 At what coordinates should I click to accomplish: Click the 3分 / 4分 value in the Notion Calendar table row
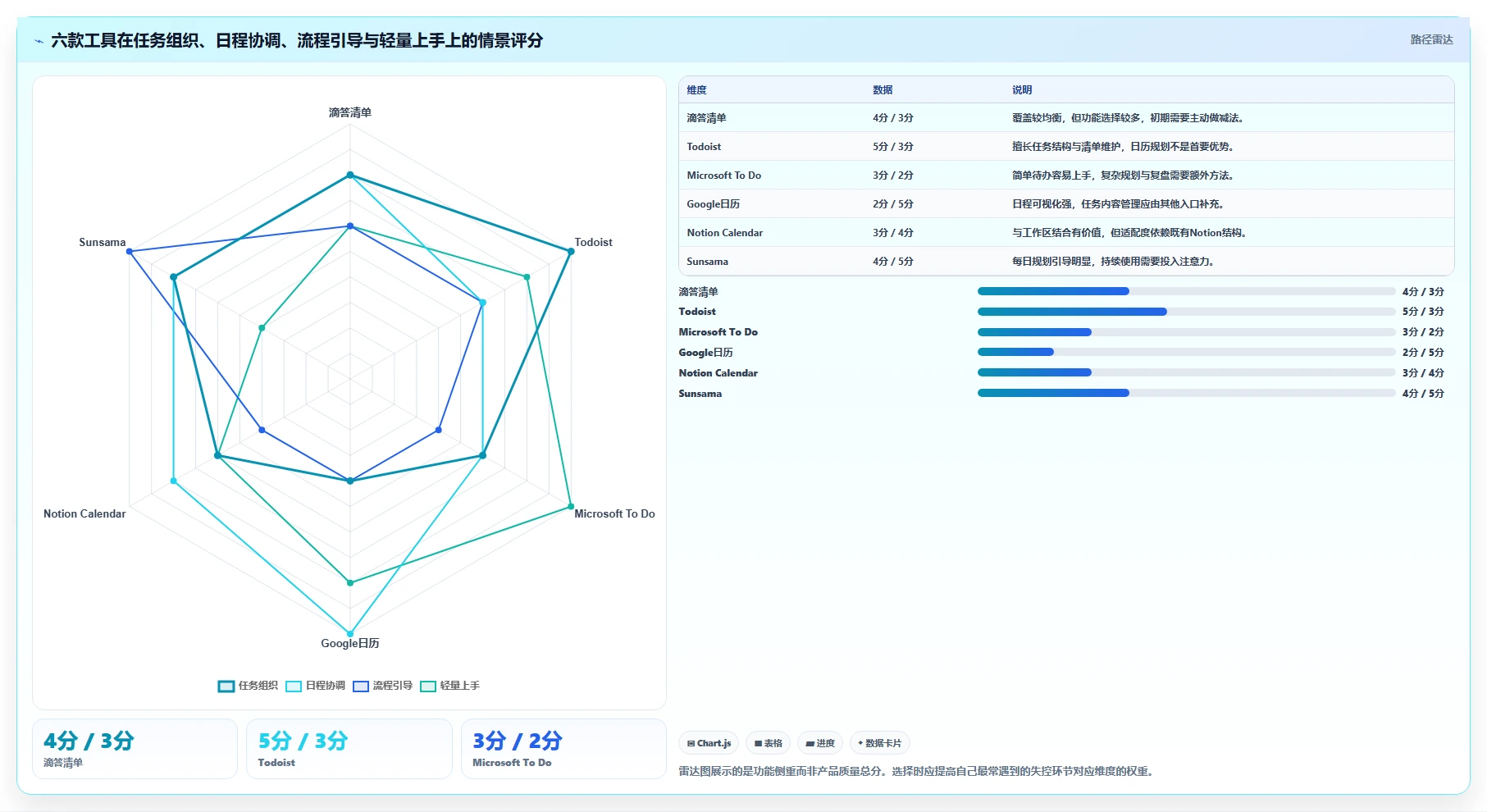[x=893, y=233]
